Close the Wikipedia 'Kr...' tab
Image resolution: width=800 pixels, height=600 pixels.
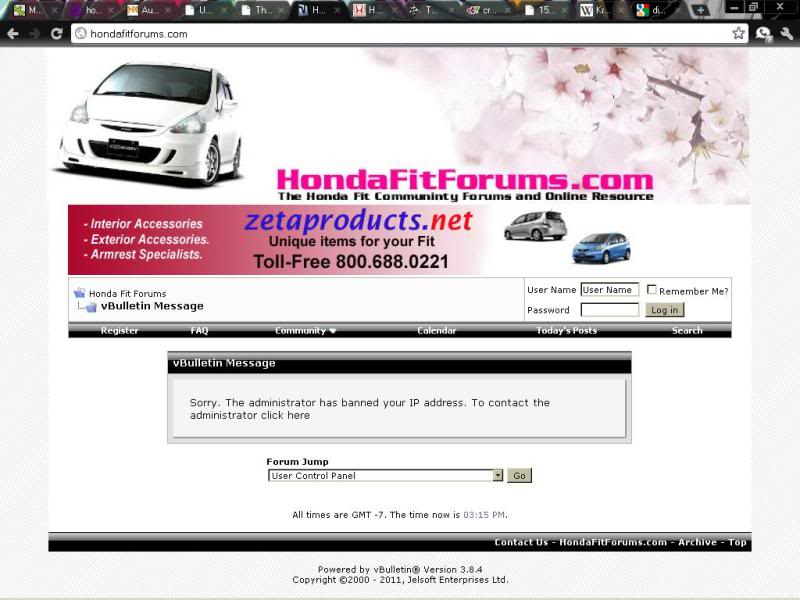[x=621, y=10]
